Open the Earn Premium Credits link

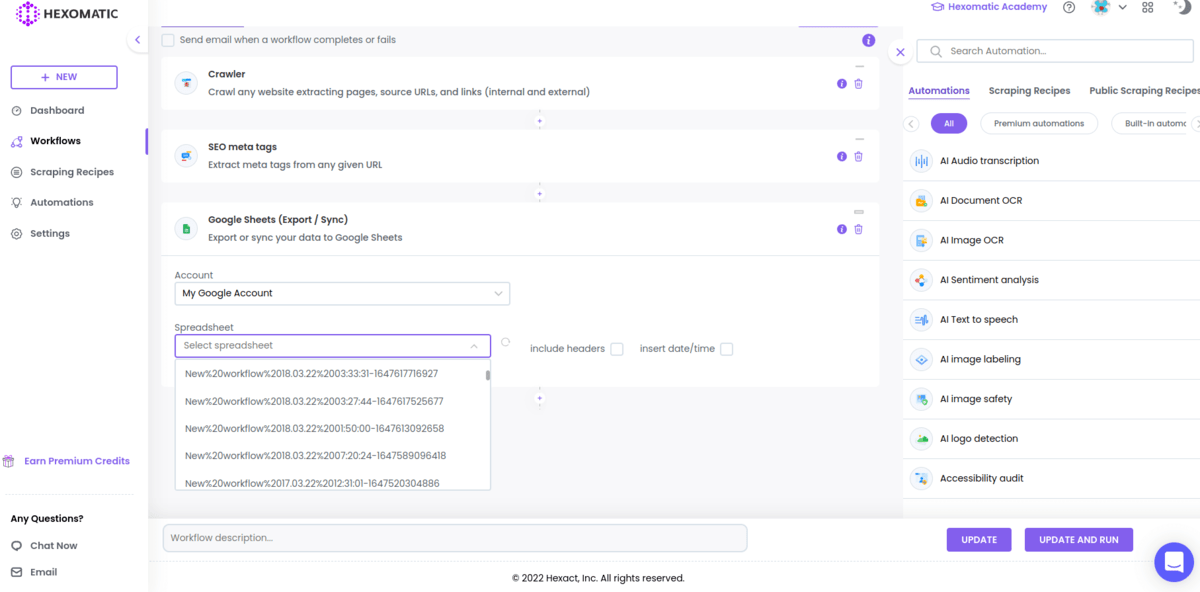coord(75,460)
